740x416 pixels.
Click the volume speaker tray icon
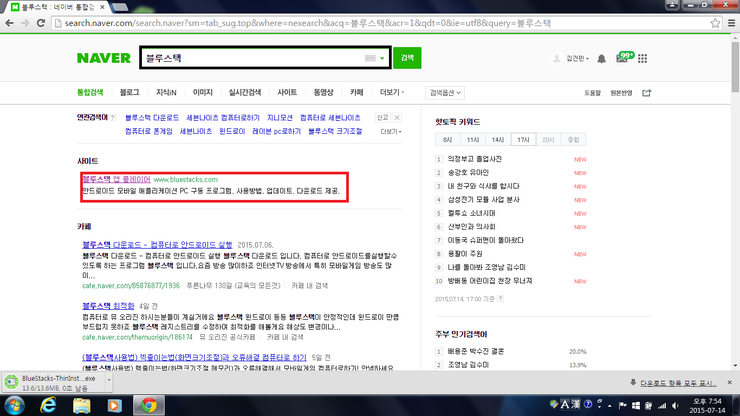675,405
